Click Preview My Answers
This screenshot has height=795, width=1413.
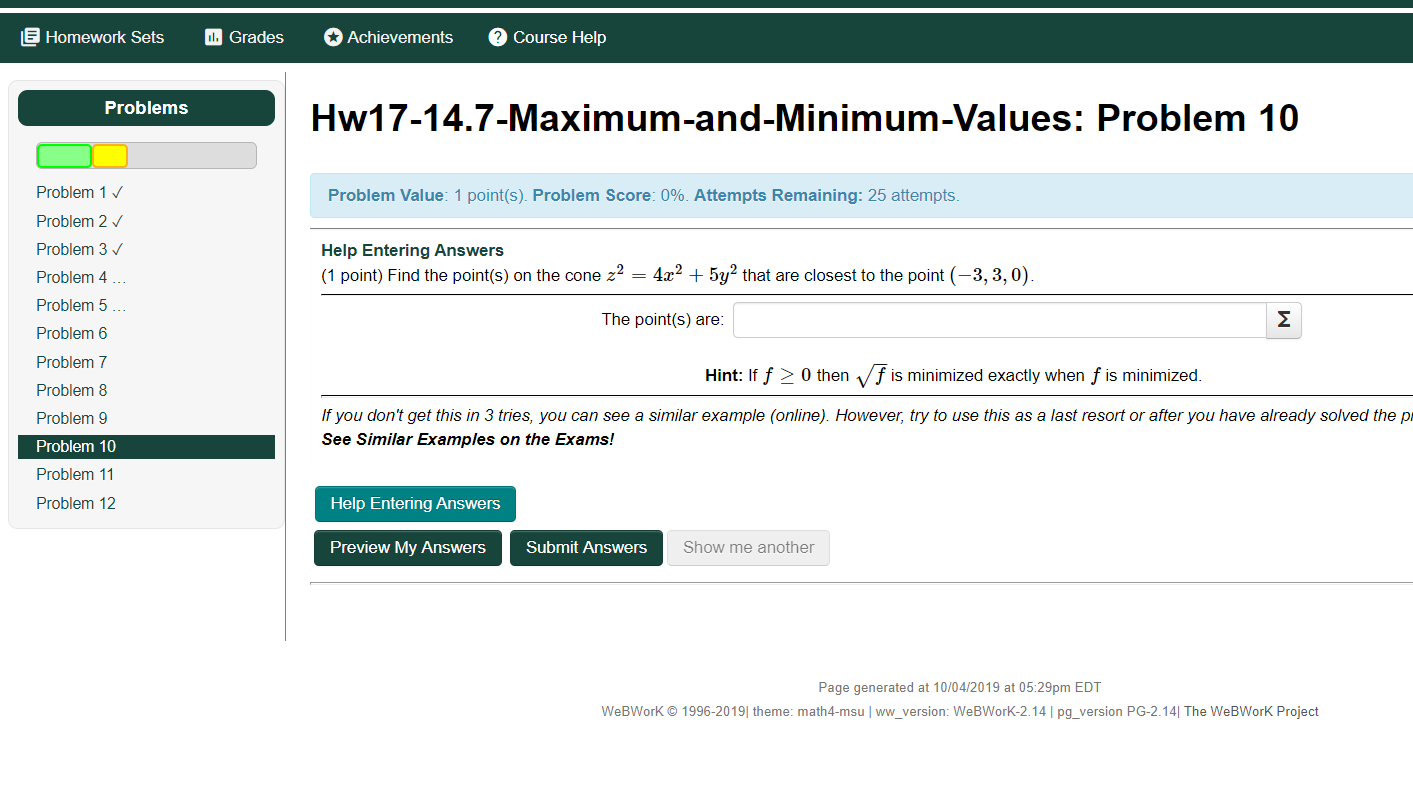point(408,548)
